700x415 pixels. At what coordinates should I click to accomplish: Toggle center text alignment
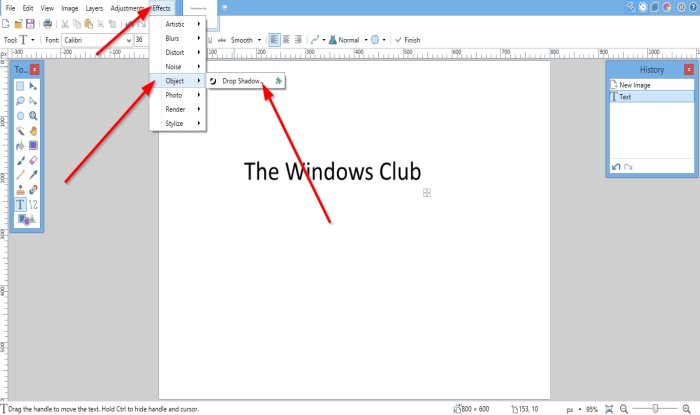point(286,40)
